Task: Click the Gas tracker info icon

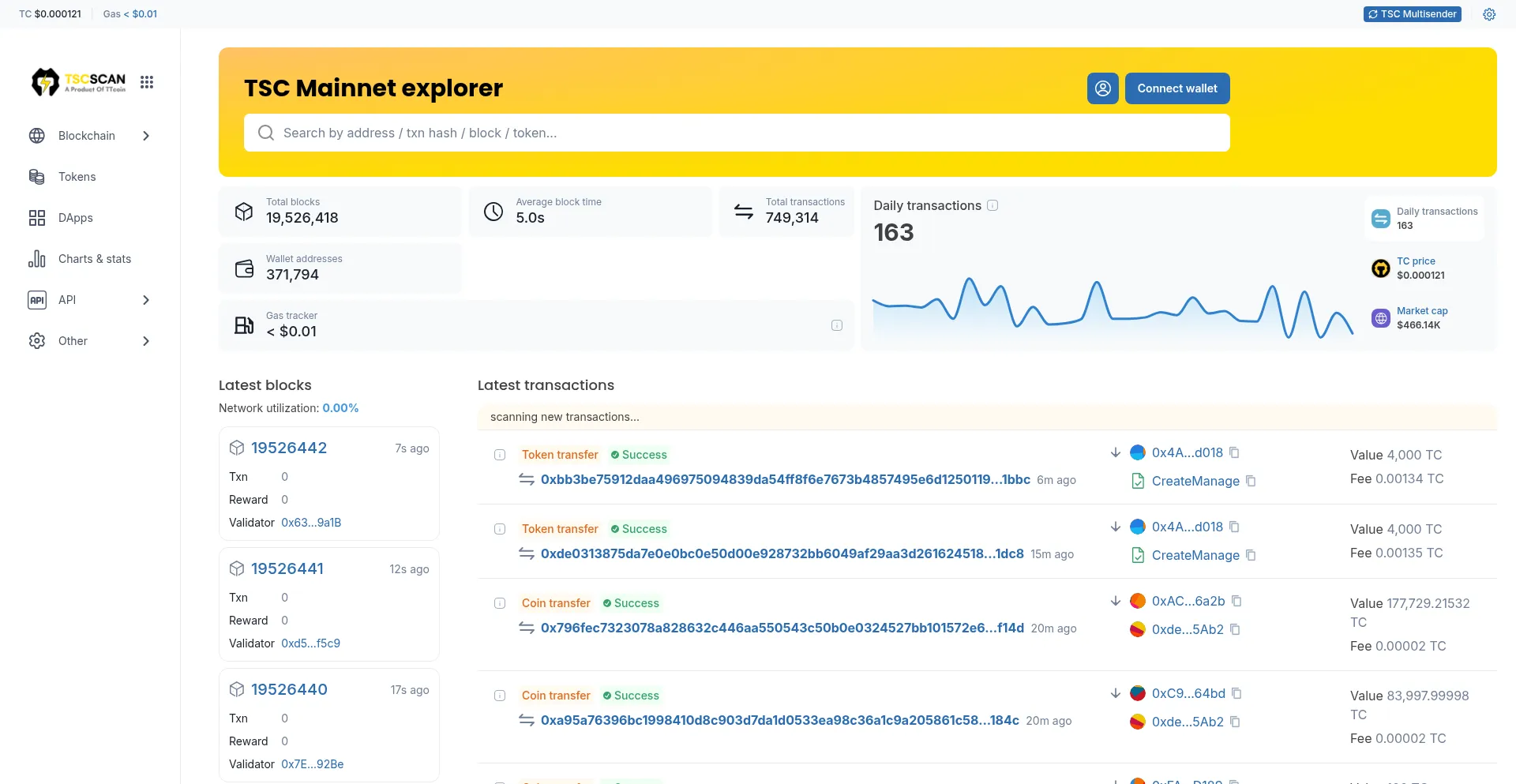Action: (x=837, y=325)
